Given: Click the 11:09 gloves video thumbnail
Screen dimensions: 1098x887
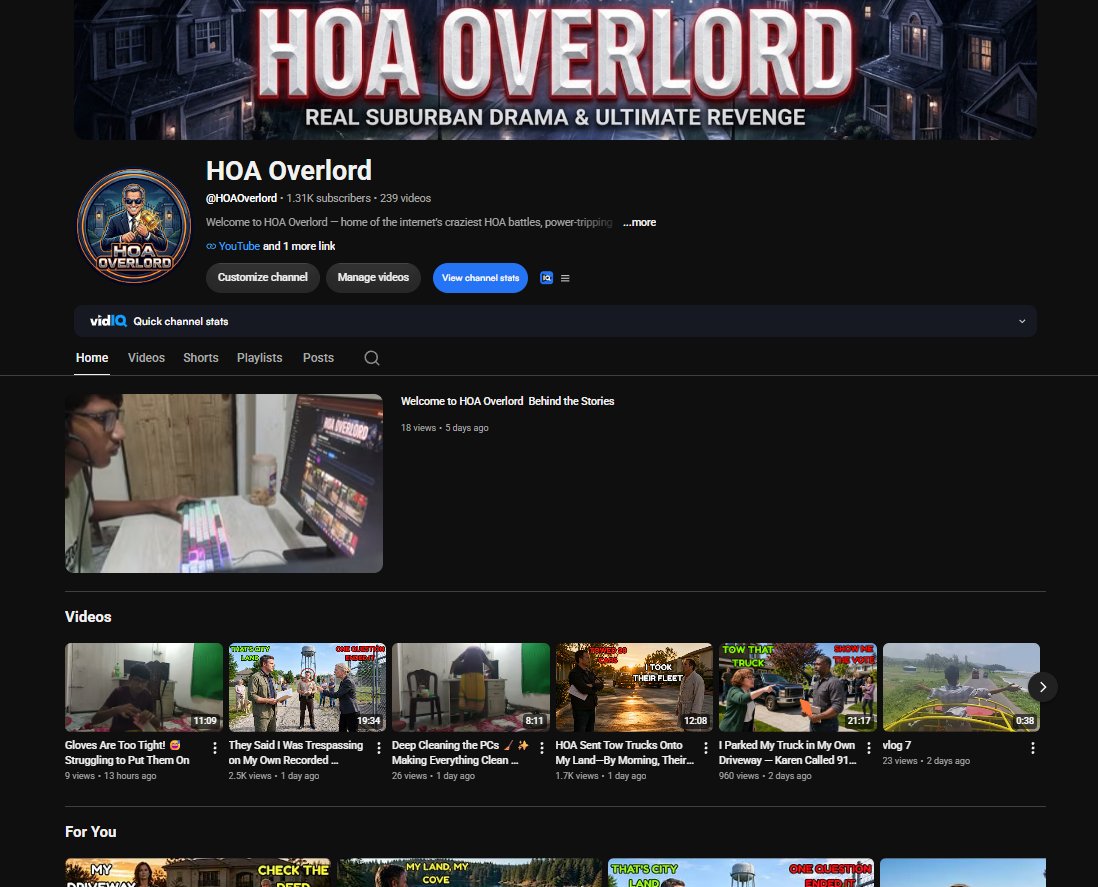Looking at the screenshot, I should (144, 687).
